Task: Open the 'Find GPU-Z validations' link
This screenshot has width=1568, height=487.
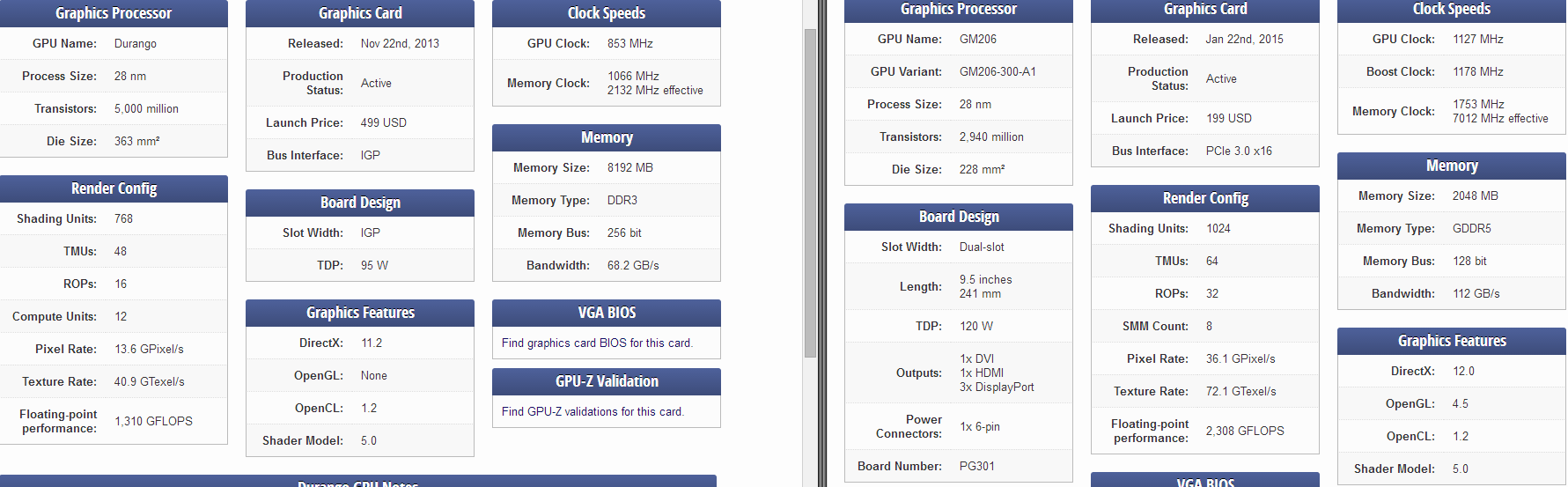Action: [593, 411]
